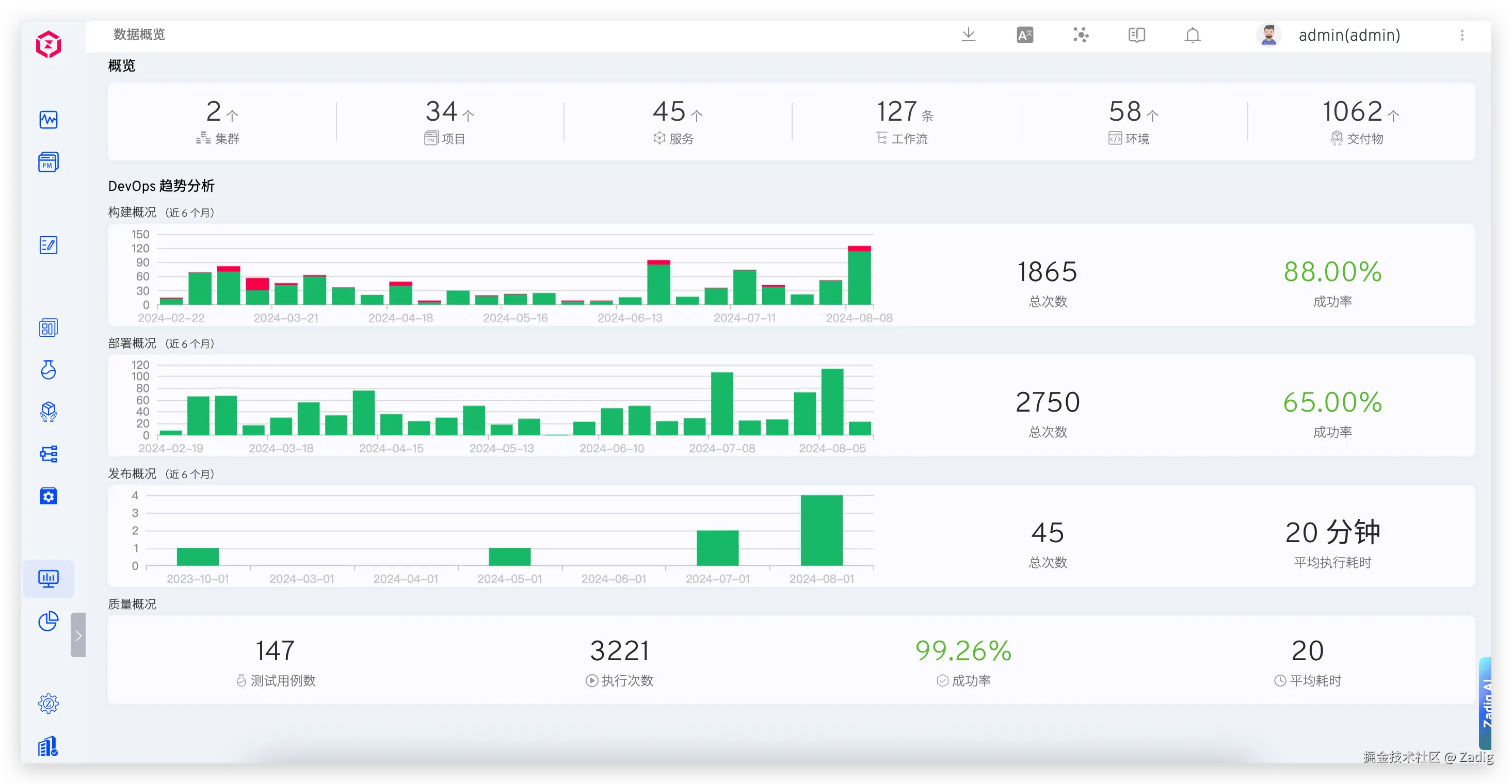Screen dimensions: 1512x784
Task: Open the three-dot menu beside admin
Action: (1462, 35)
